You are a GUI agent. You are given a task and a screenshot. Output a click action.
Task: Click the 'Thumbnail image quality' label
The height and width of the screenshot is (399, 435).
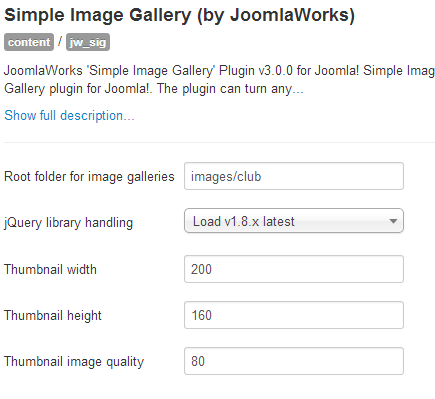click(74, 362)
